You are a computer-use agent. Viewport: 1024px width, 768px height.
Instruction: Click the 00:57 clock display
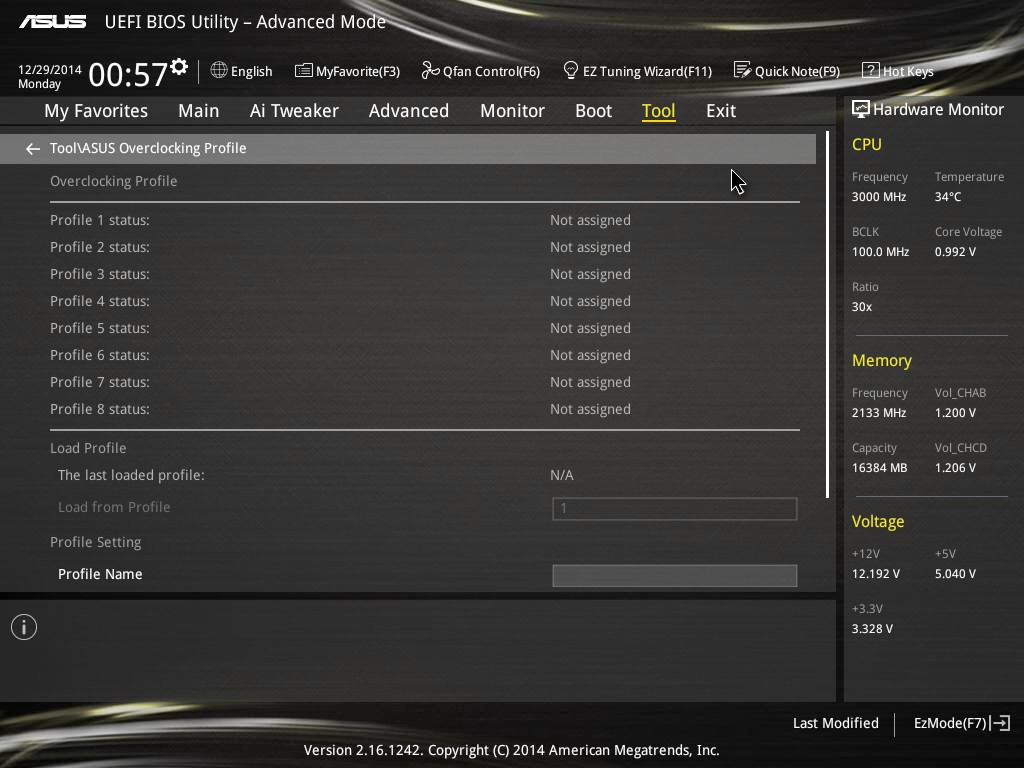(x=128, y=74)
